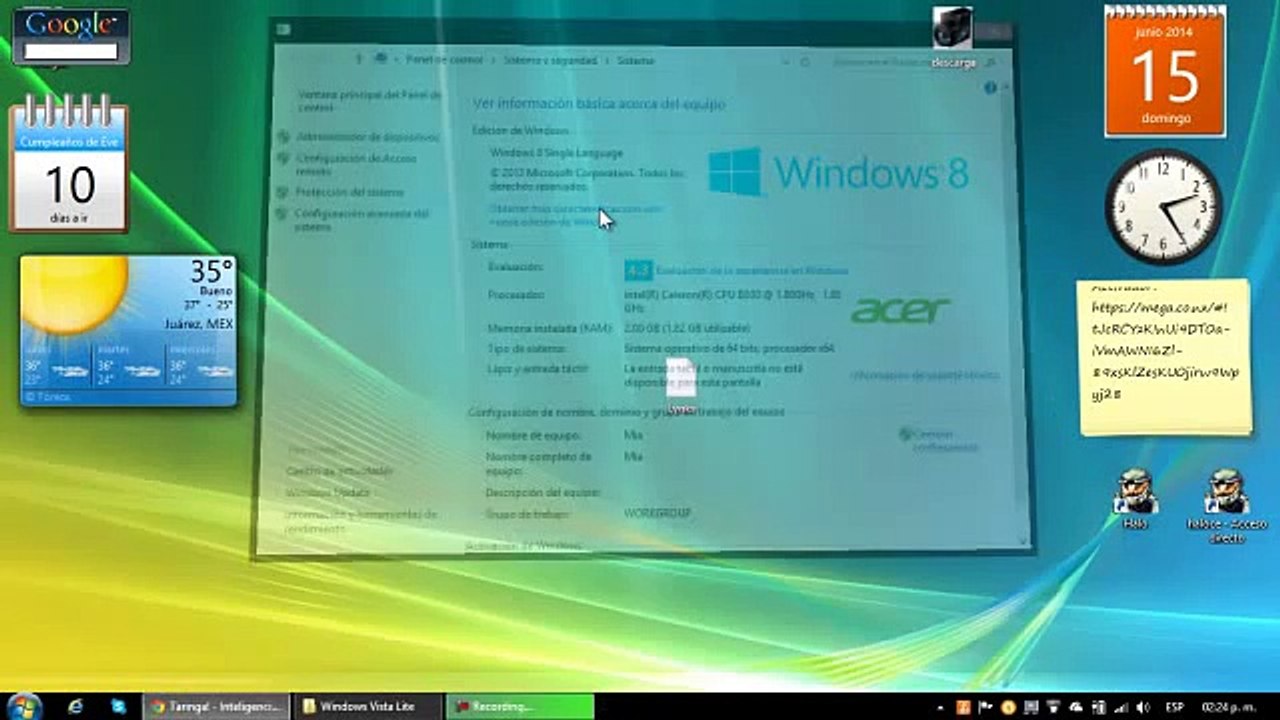
Task: Click the 'Windows Update' link in left pane
Action: click(x=328, y=492)
